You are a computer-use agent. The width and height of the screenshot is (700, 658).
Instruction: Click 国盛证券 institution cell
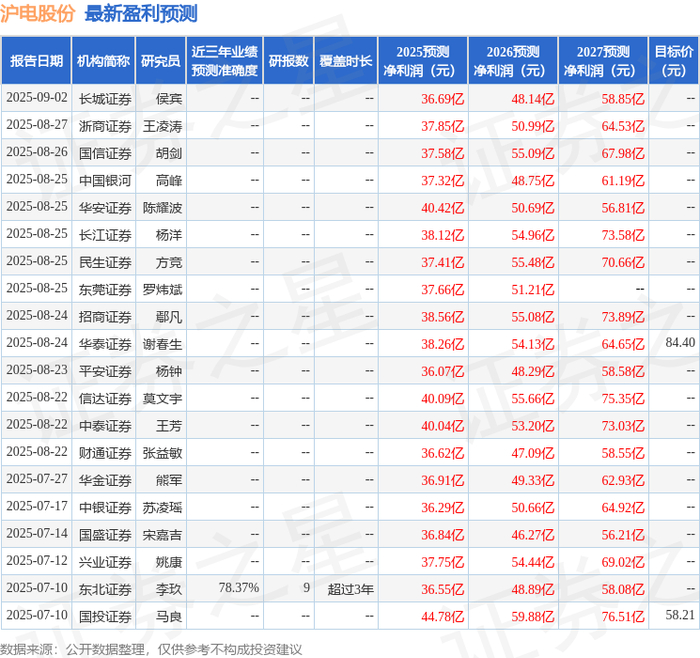click(105, 534)
